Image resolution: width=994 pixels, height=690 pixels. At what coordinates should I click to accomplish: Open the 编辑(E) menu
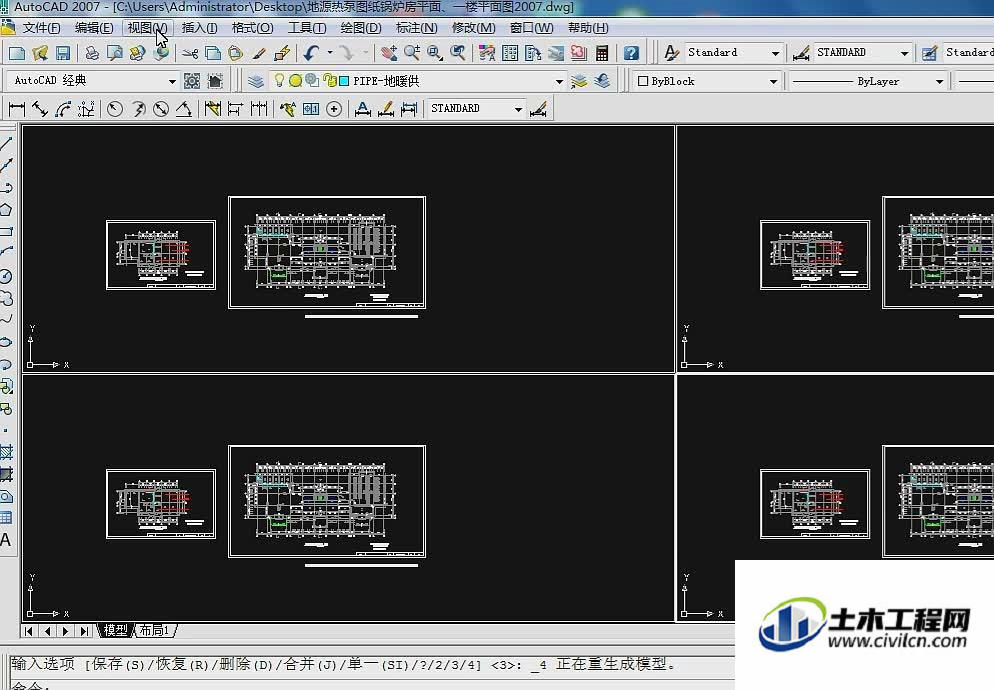coord(94,28)
